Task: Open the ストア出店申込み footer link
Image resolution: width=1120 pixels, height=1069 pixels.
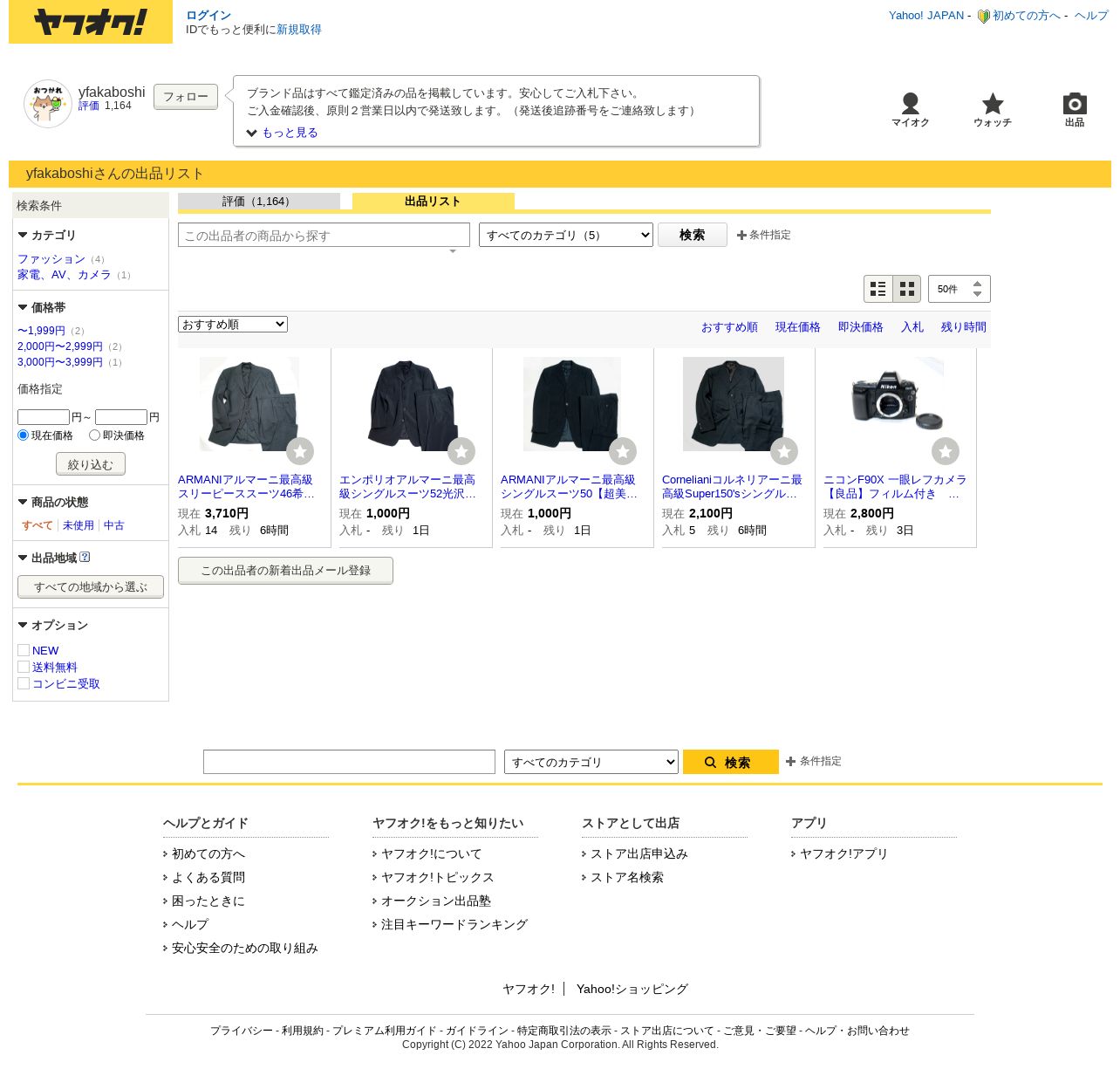Action: (x=639, y=853)
